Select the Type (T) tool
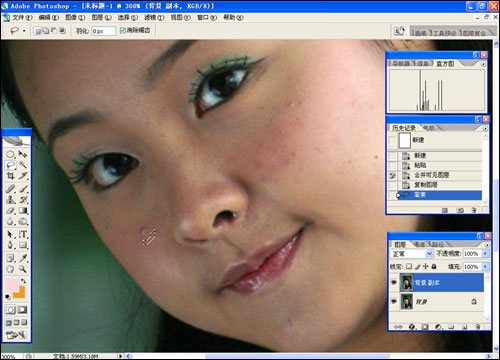Viewport: 500px width, 360px height. click(23, 234)
